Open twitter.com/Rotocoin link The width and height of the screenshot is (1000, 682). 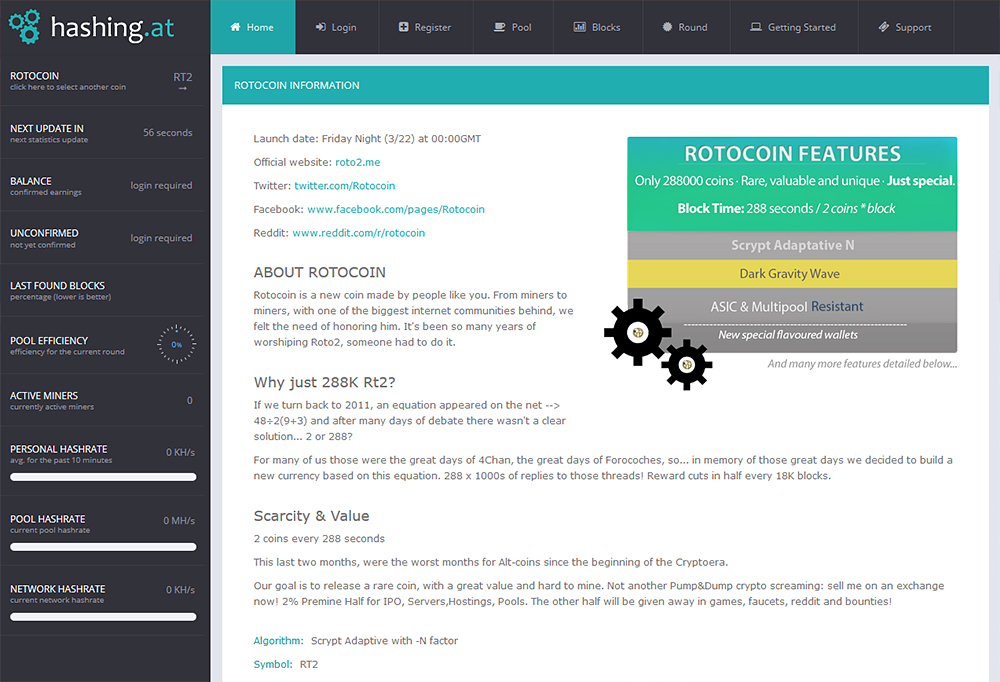tap(344, 186)
